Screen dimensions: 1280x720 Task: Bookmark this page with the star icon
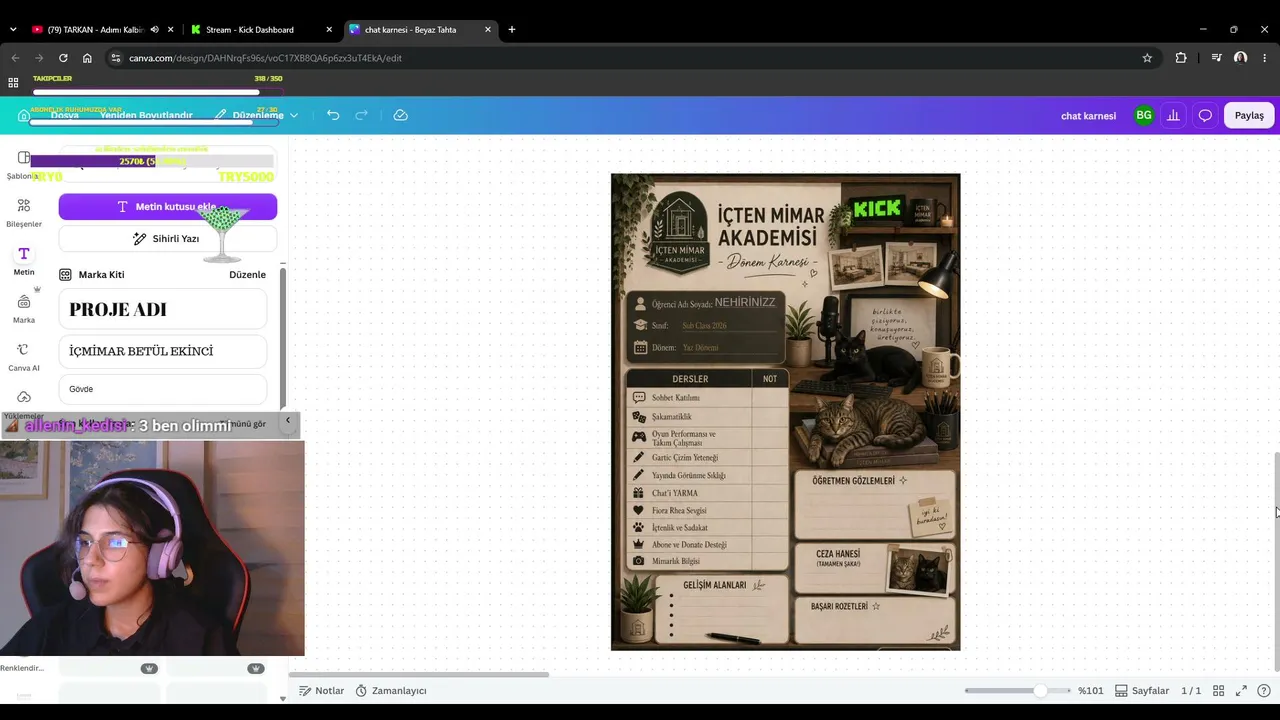coord(1147,58)
